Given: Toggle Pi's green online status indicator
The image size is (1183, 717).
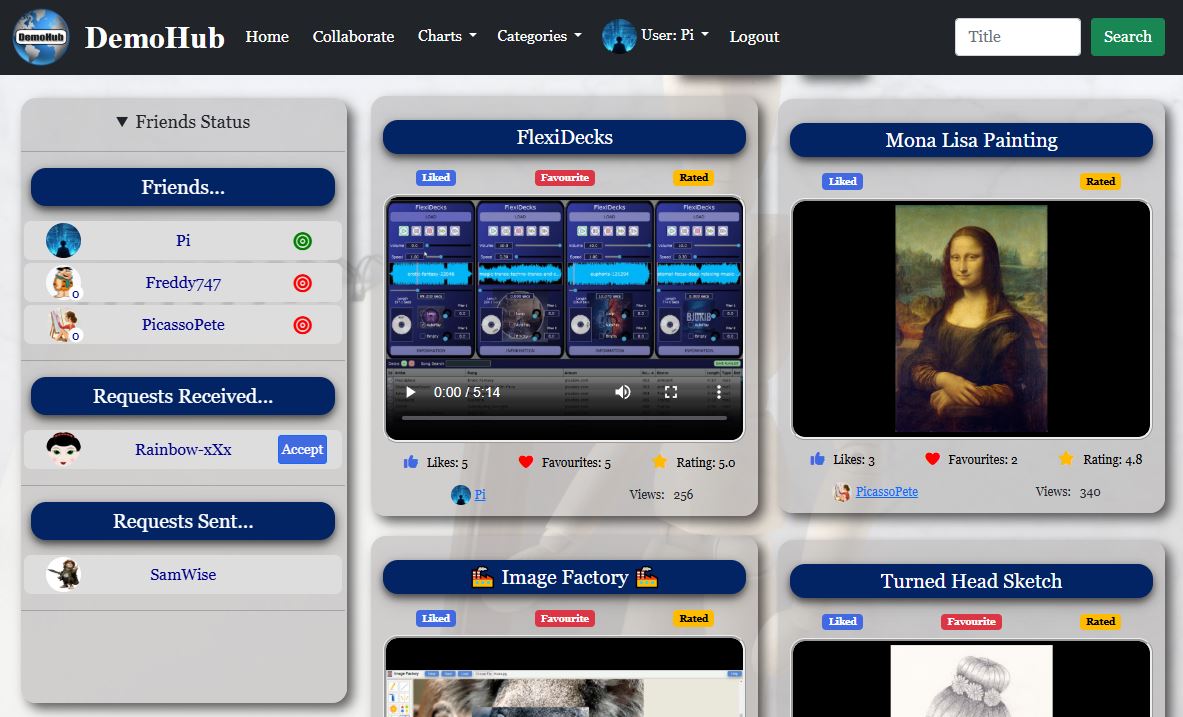Looking at the screenshot, I should [302, 241].
